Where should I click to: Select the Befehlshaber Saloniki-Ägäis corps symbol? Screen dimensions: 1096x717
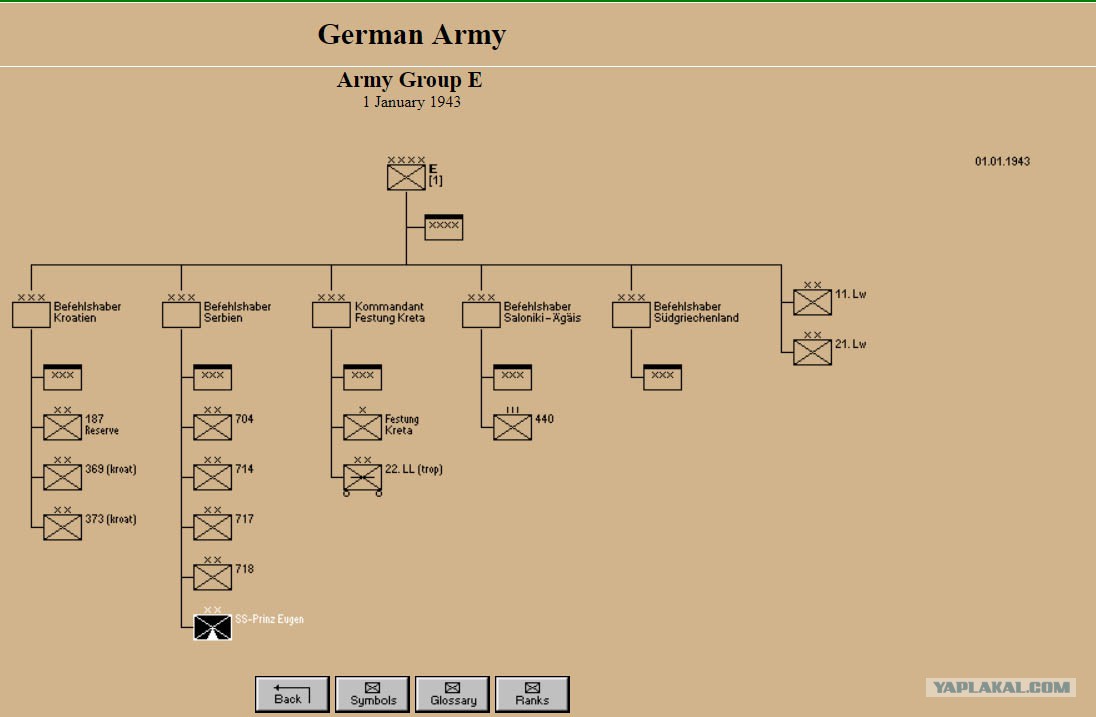point(481,314)
